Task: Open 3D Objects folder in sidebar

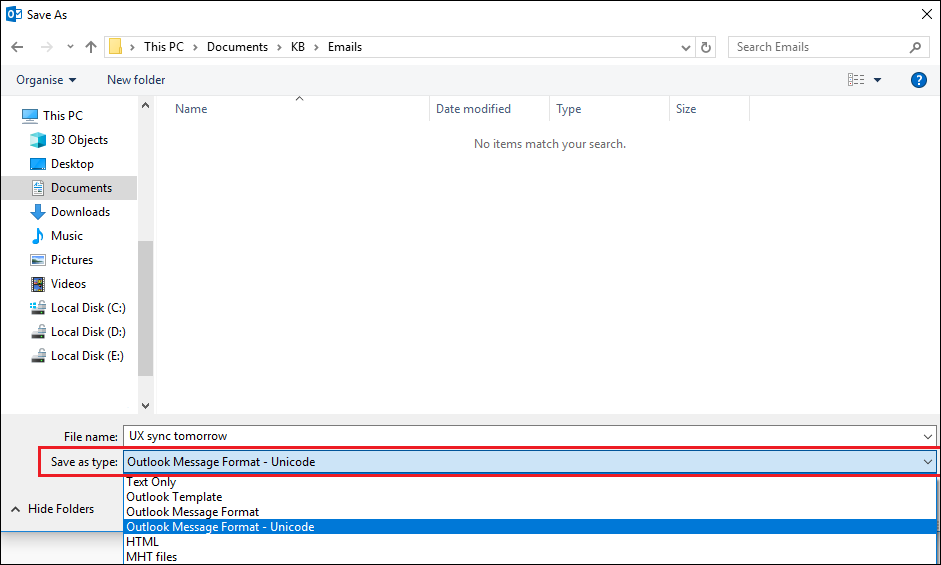Action: [79, 140]
